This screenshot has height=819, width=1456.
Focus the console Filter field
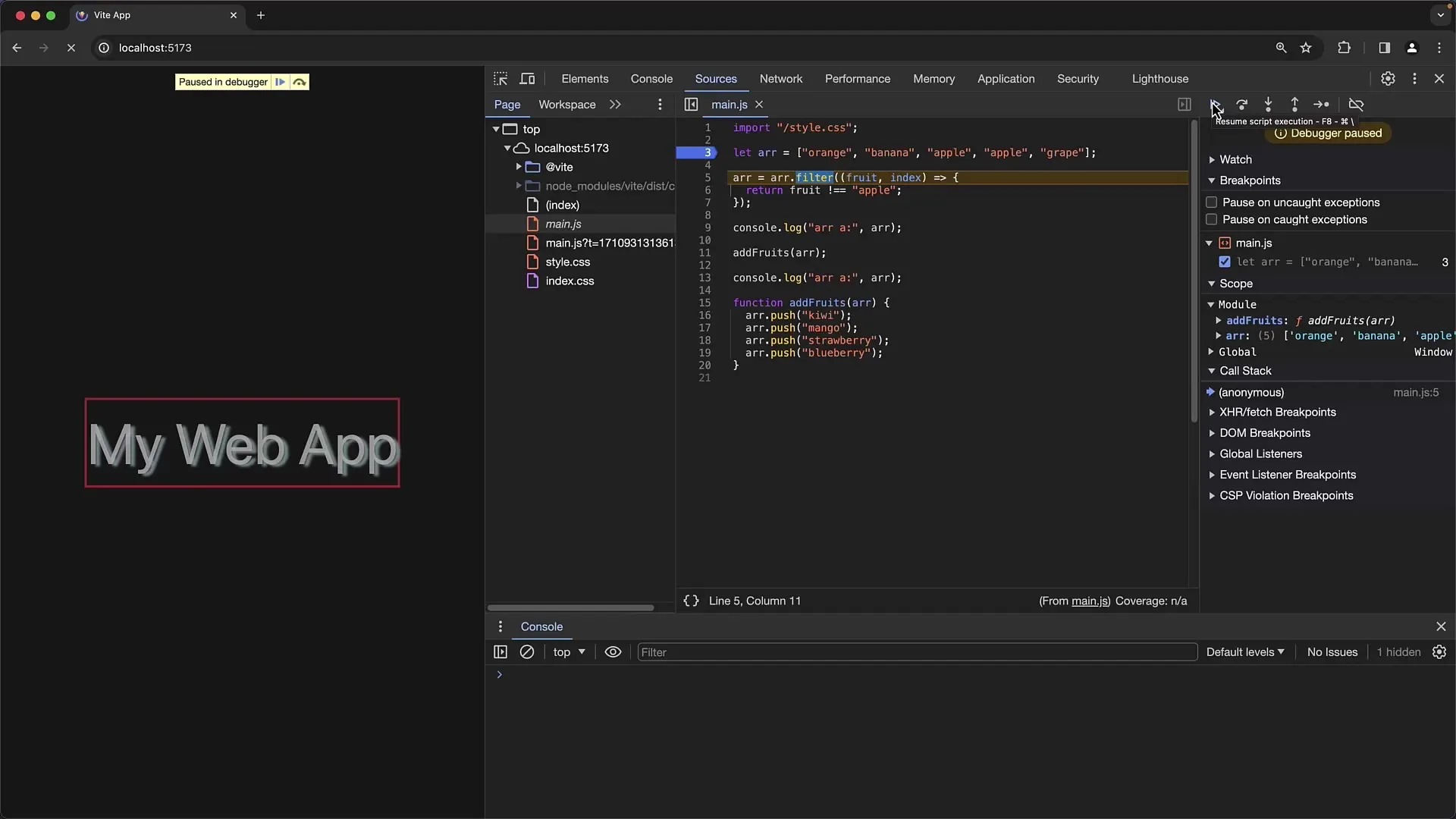pyautogui.click(x=917, y=652)
